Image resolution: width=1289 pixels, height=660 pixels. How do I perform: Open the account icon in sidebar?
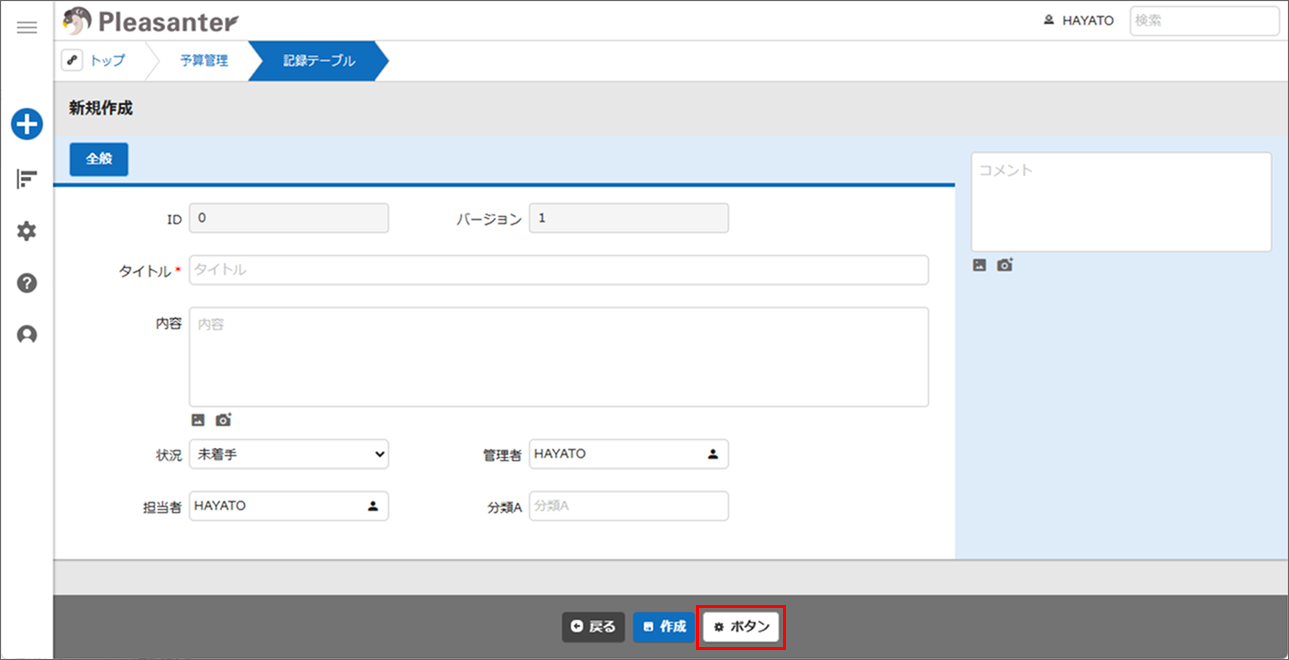pyautogui.click(x=27, y=335)
